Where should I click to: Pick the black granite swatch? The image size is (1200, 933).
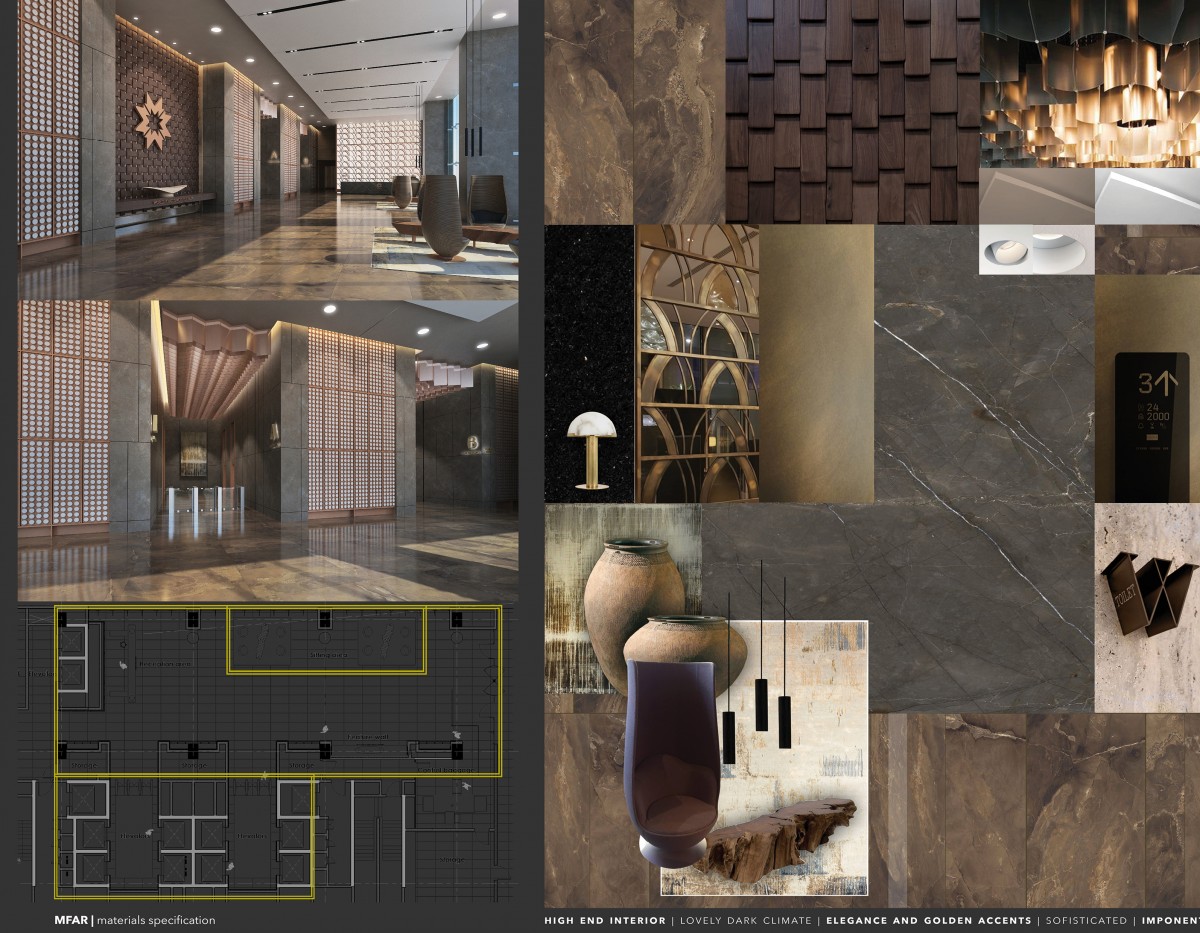pos(588,320)
